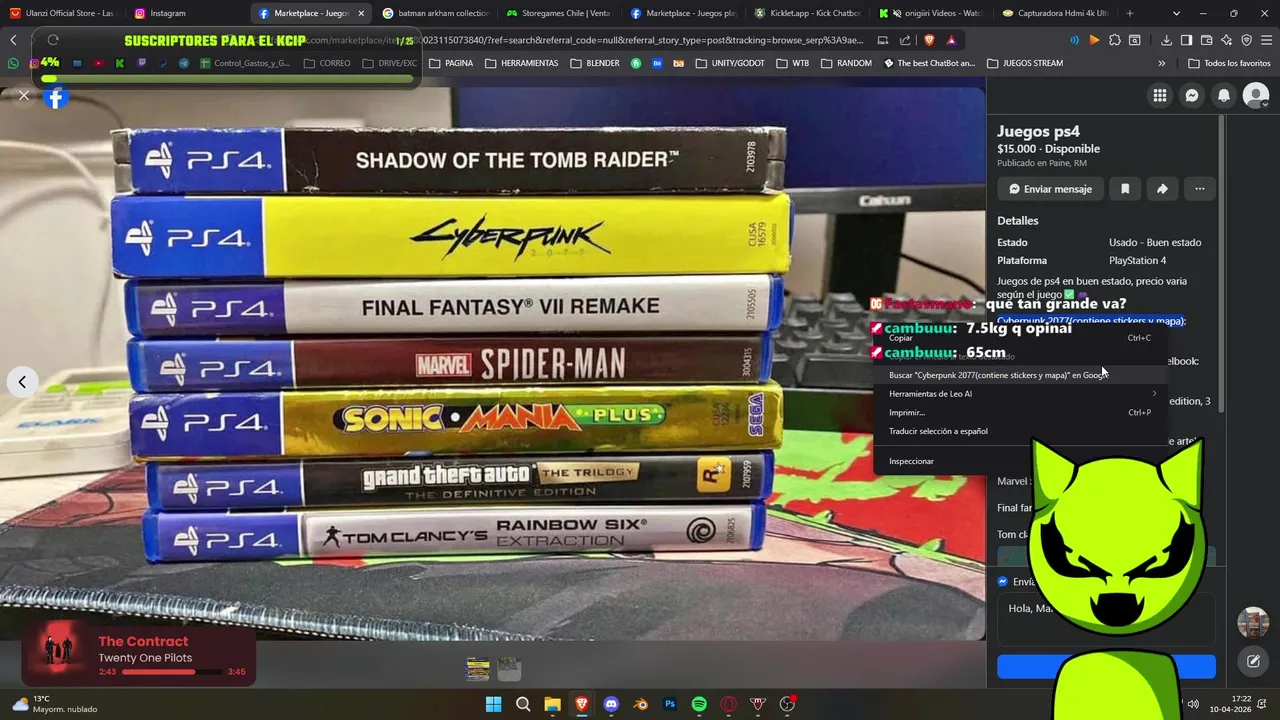Click Brave Rewards triangle icon
Viewport: 1280px width, 720px height.
951,40
